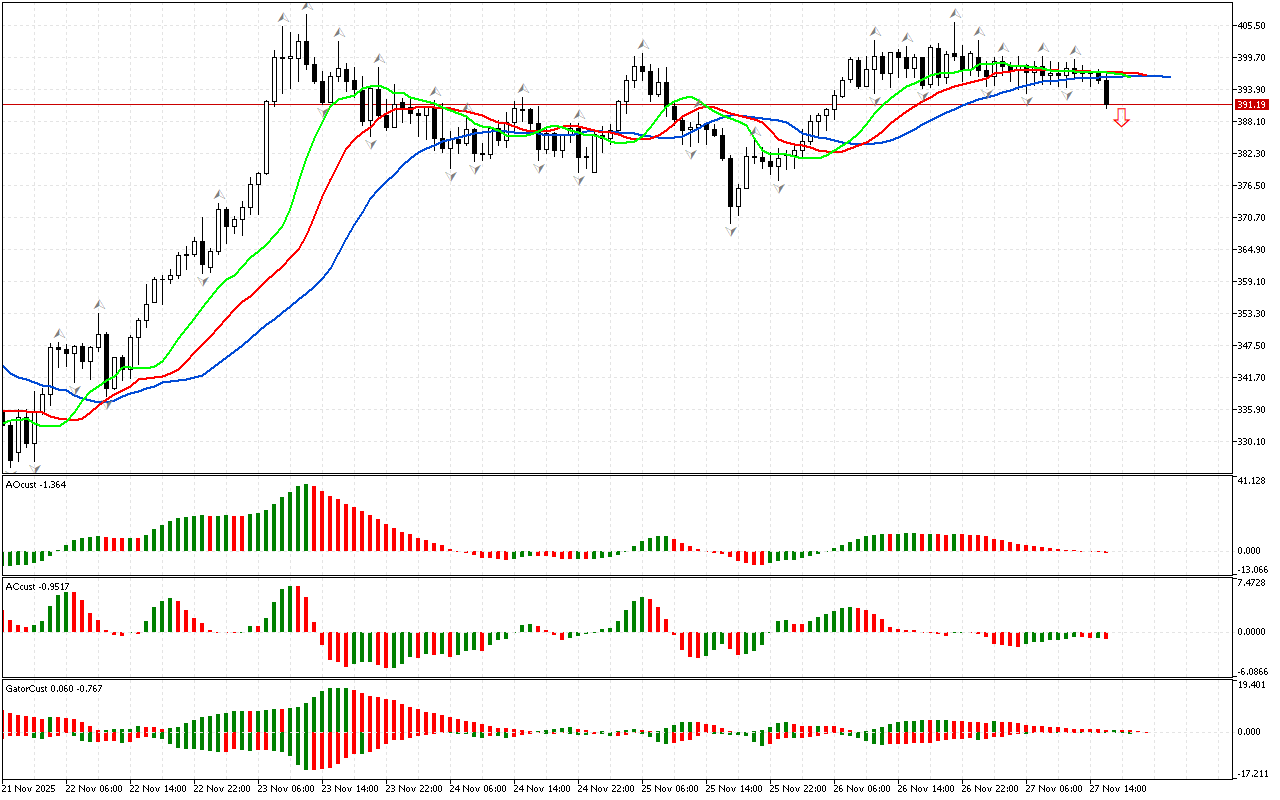Click the red down-arrow sell signal

[1121, 118]
